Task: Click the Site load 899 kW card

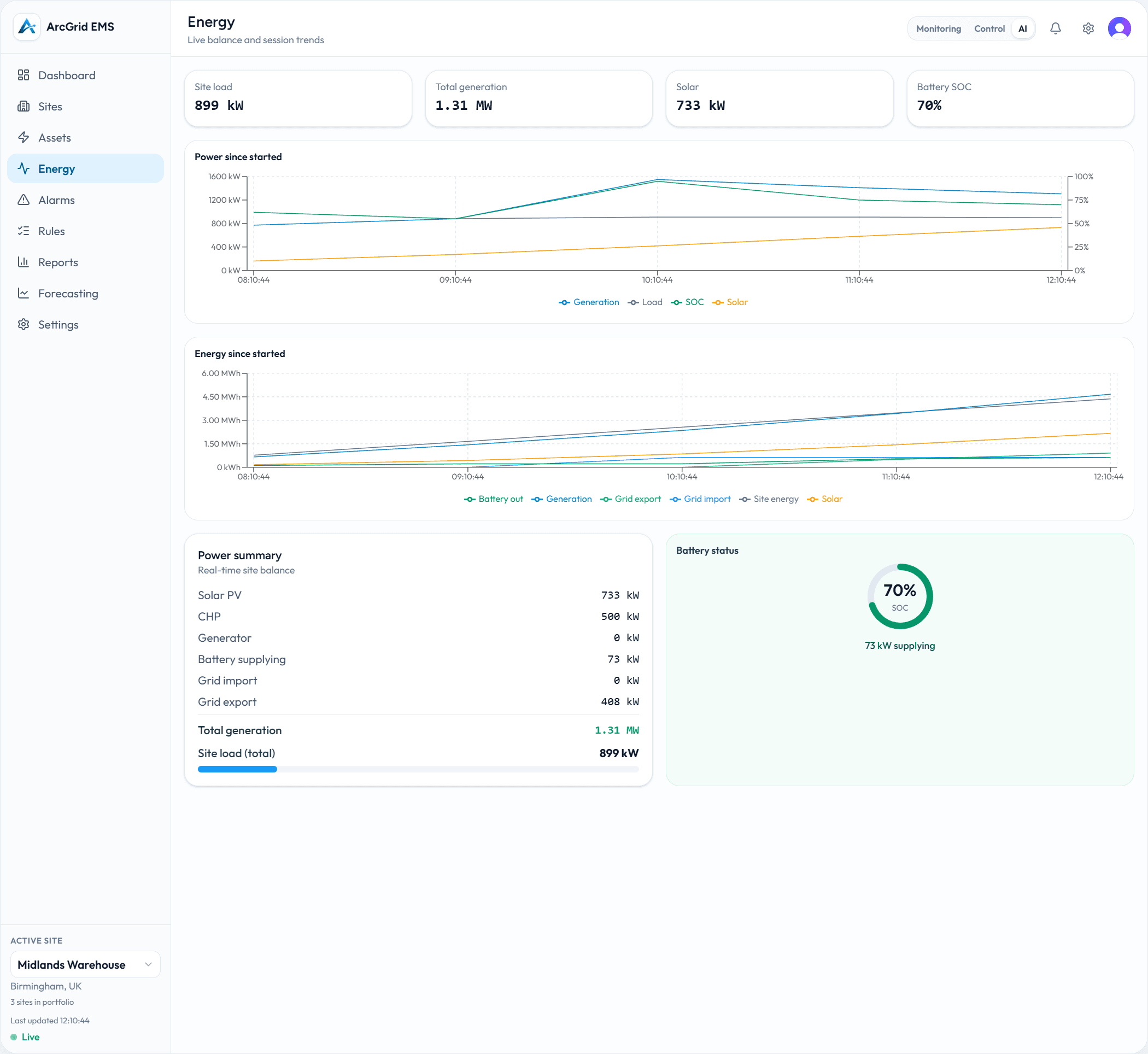Action: coord(298,98)
